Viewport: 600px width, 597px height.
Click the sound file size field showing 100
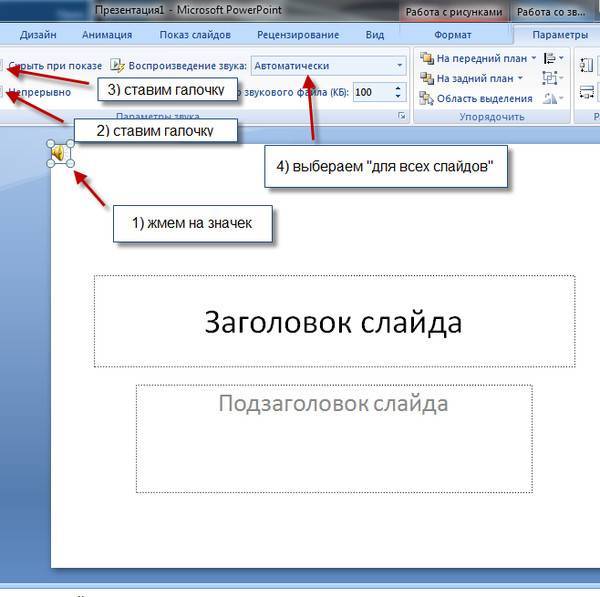(372, 92)
